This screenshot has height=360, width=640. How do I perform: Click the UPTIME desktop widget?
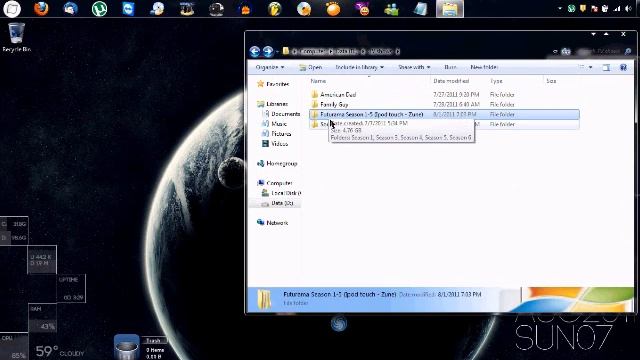[71, 289]
